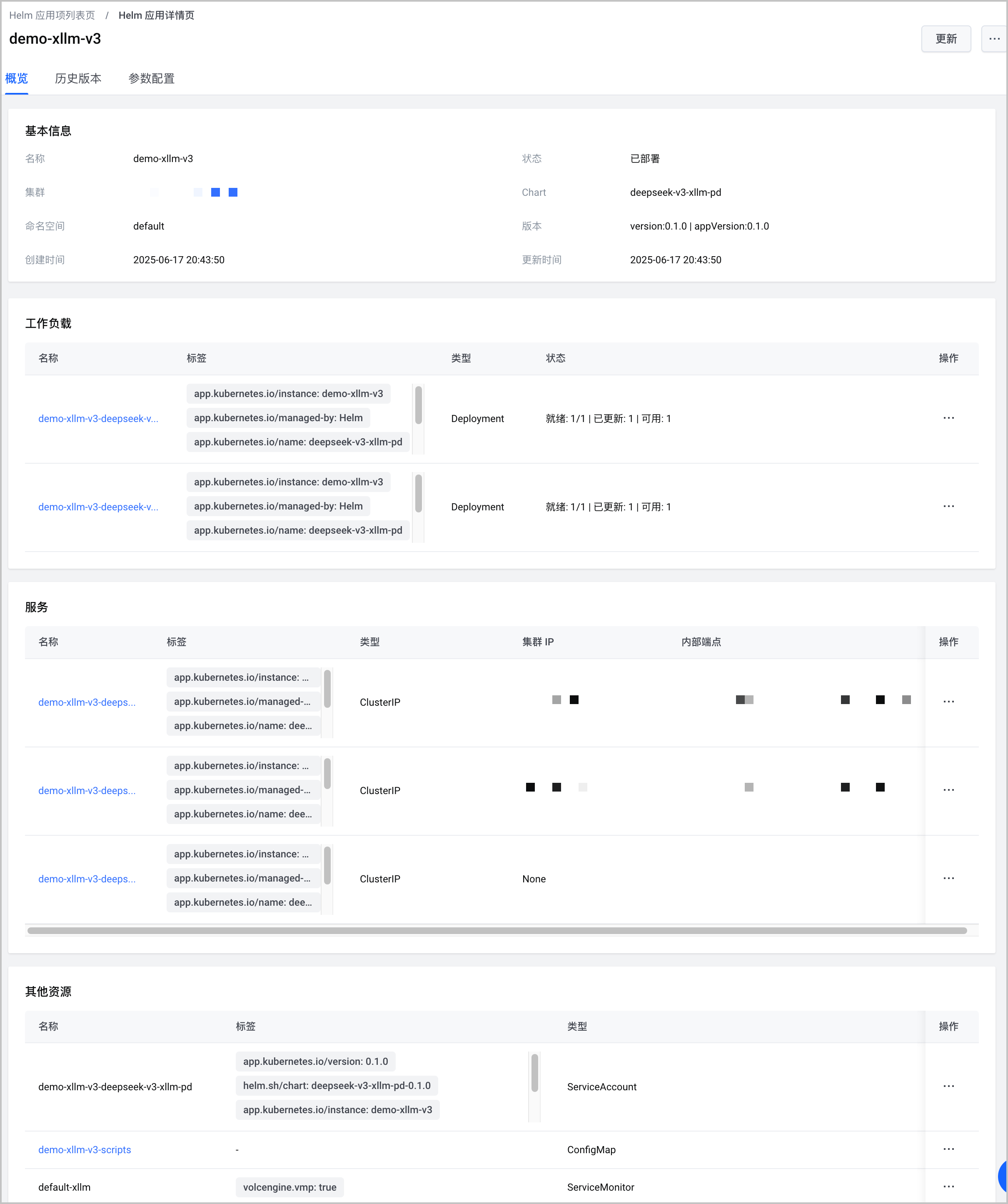Open actions menu for second Deployment workload row
This screenshot has height=1204, width=1008.
pos(948,506)
